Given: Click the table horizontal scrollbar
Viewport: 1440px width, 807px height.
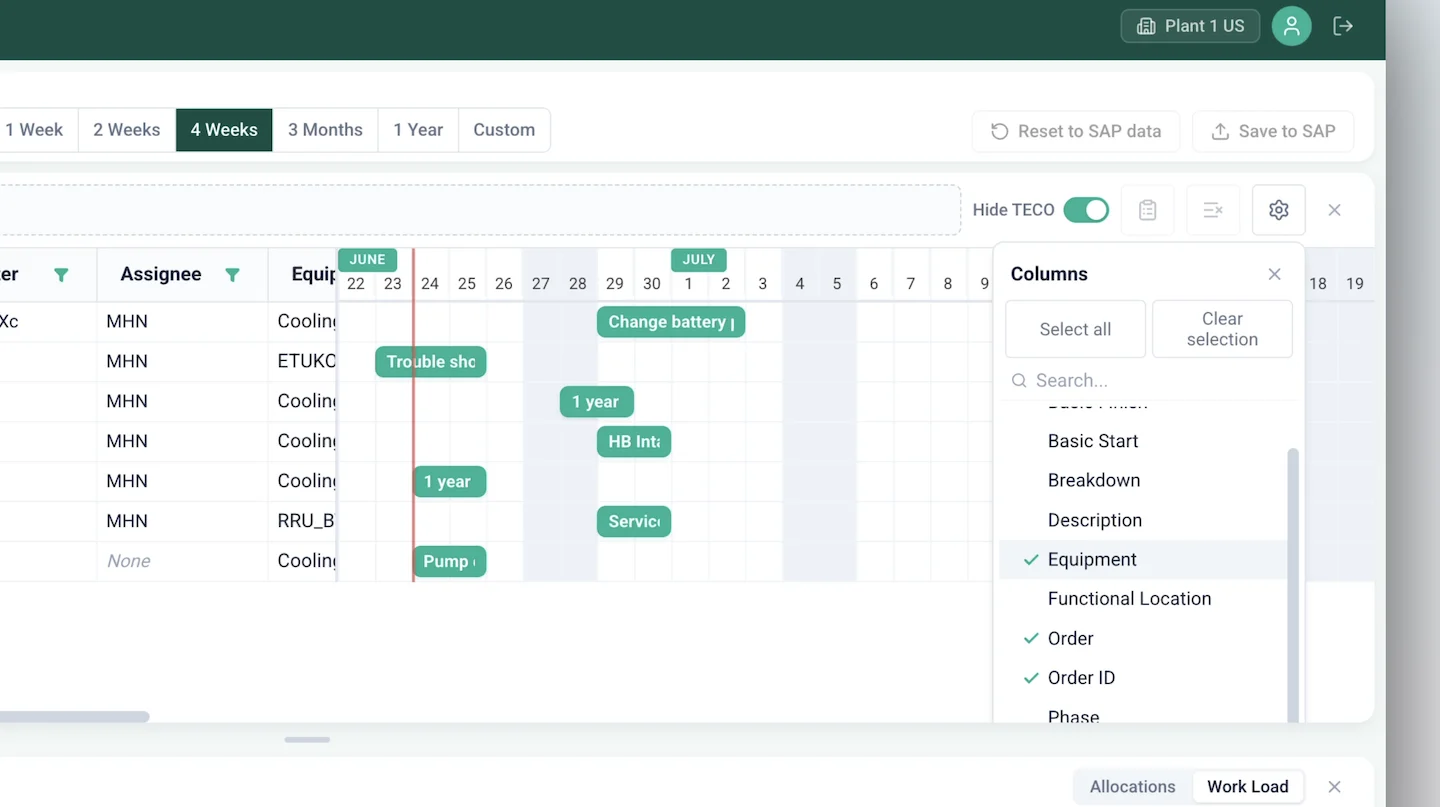Looking at the screenshot, I should 74,716.
